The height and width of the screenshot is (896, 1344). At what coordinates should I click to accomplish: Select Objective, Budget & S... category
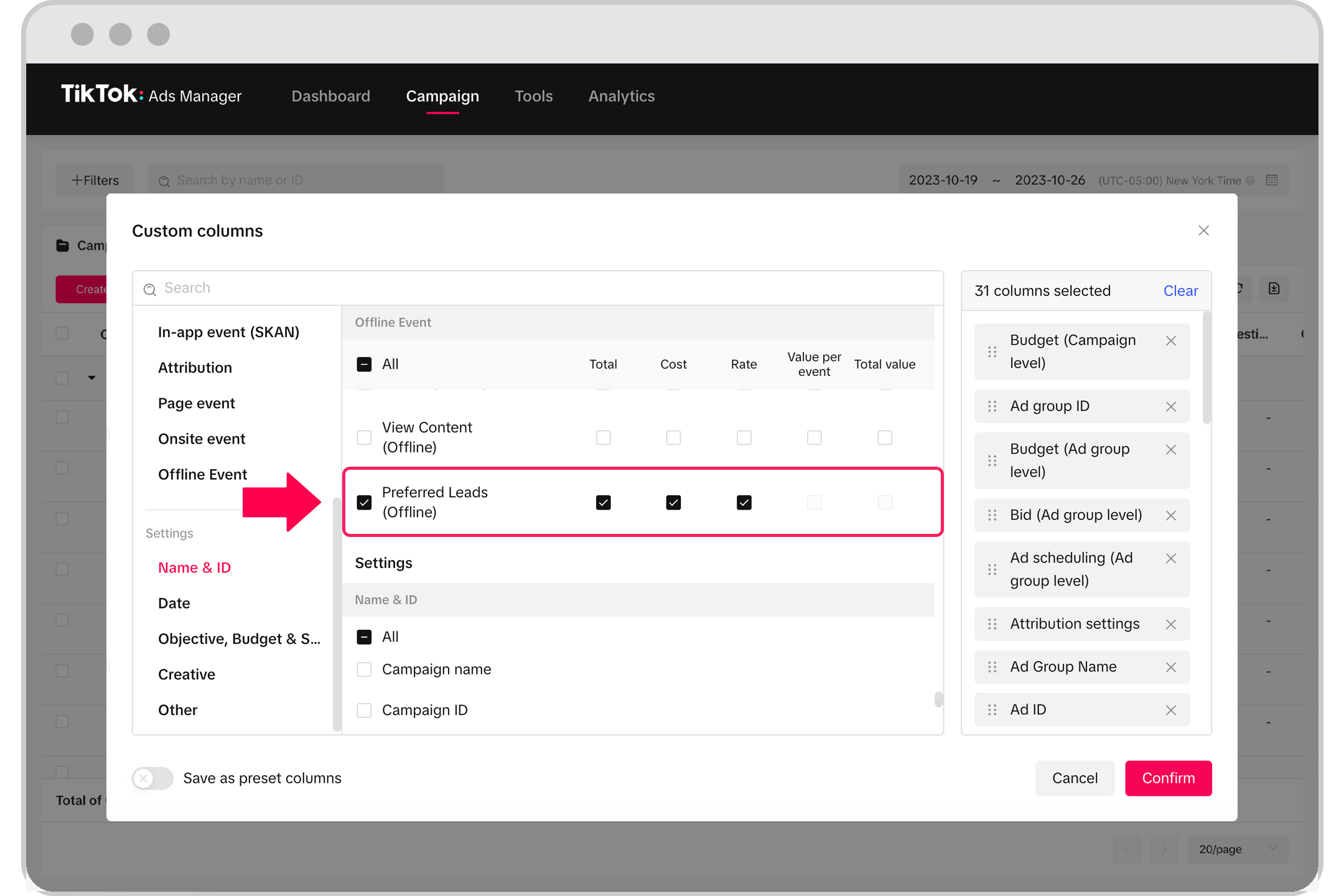[239, 638]
